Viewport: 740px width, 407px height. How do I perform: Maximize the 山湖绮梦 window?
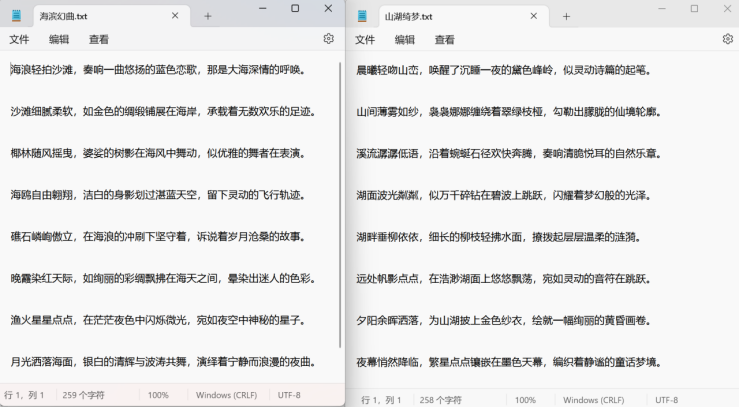694,8
